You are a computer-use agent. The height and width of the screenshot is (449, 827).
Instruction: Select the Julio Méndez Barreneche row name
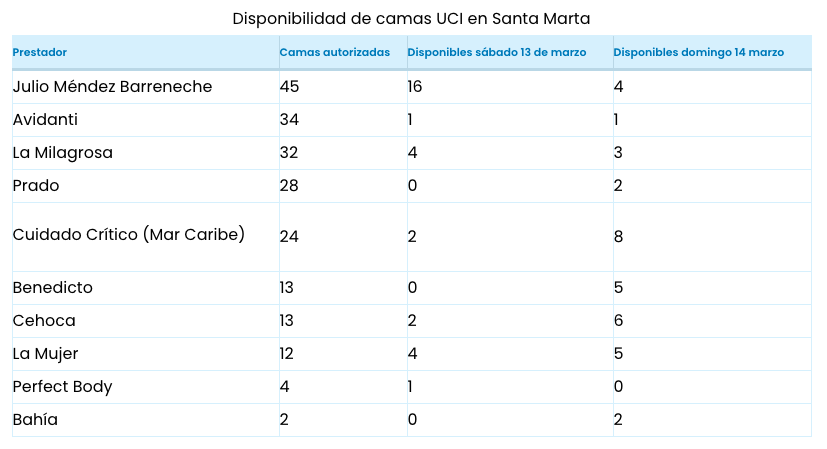coord(112,87)
